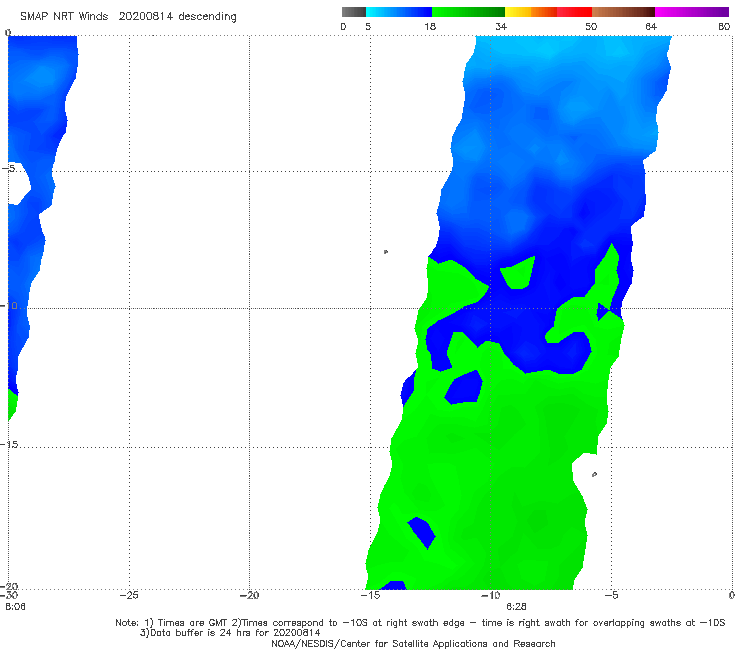
Task: Click the green segment of the color bar
Action: click(x=468, y=12)
